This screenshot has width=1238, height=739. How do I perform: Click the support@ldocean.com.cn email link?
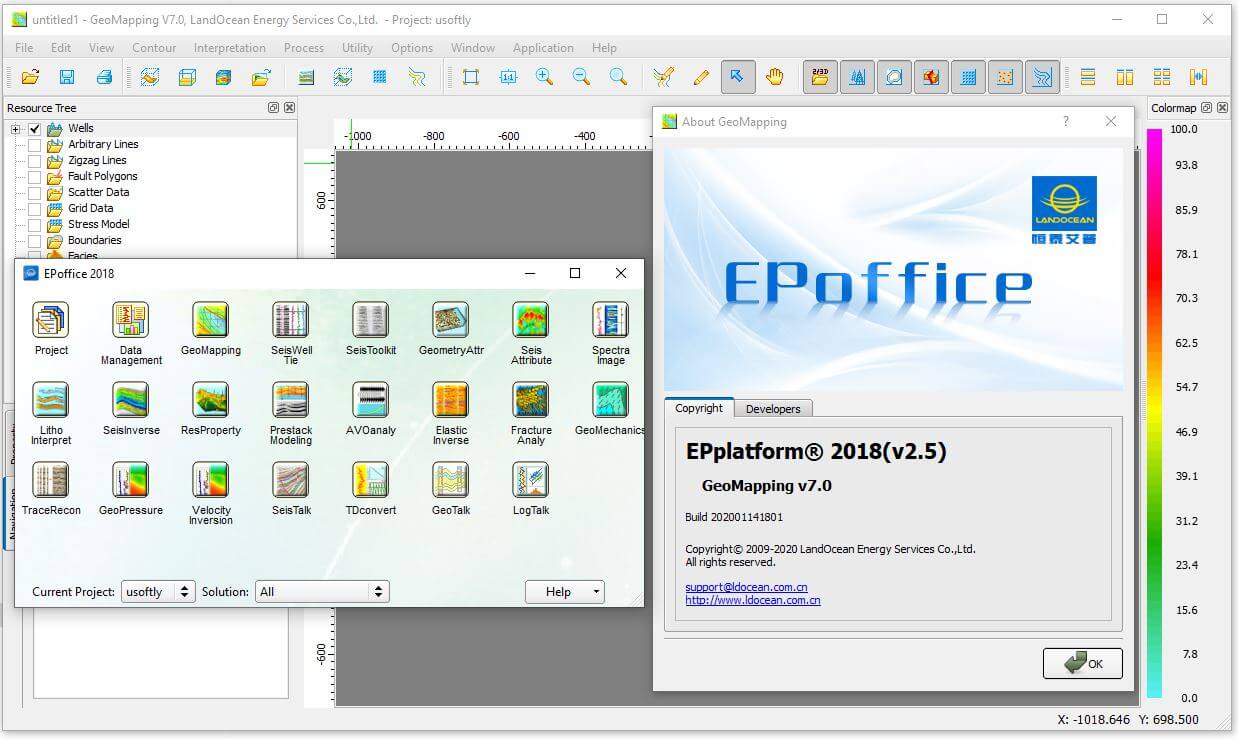click(745, 587)
